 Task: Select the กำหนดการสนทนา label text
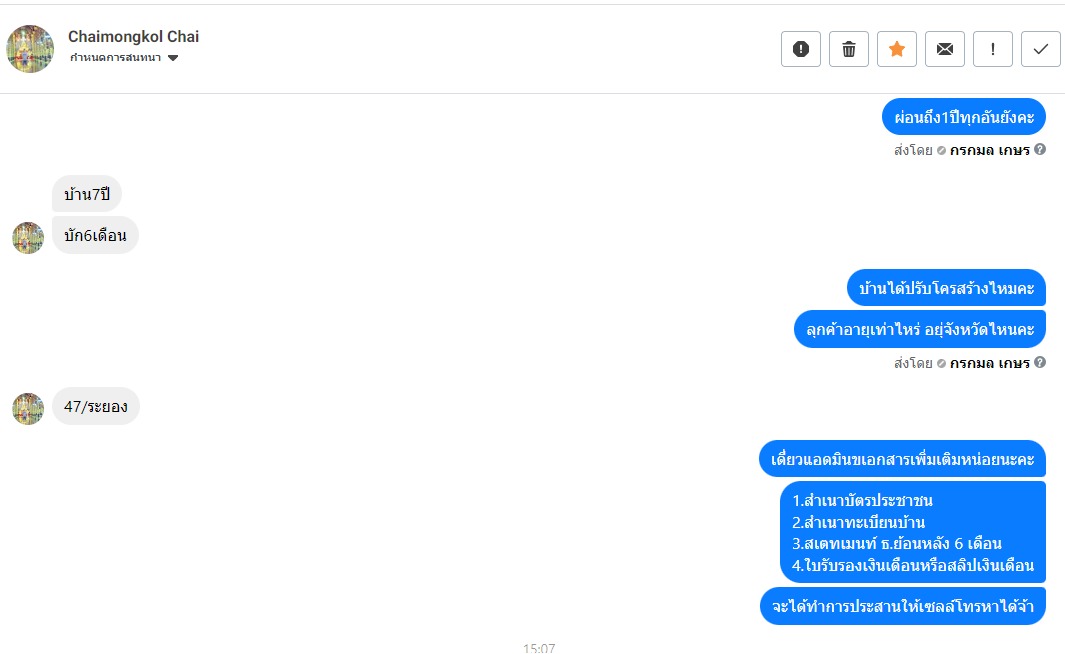pyautogui.click(x=115, y=58)
